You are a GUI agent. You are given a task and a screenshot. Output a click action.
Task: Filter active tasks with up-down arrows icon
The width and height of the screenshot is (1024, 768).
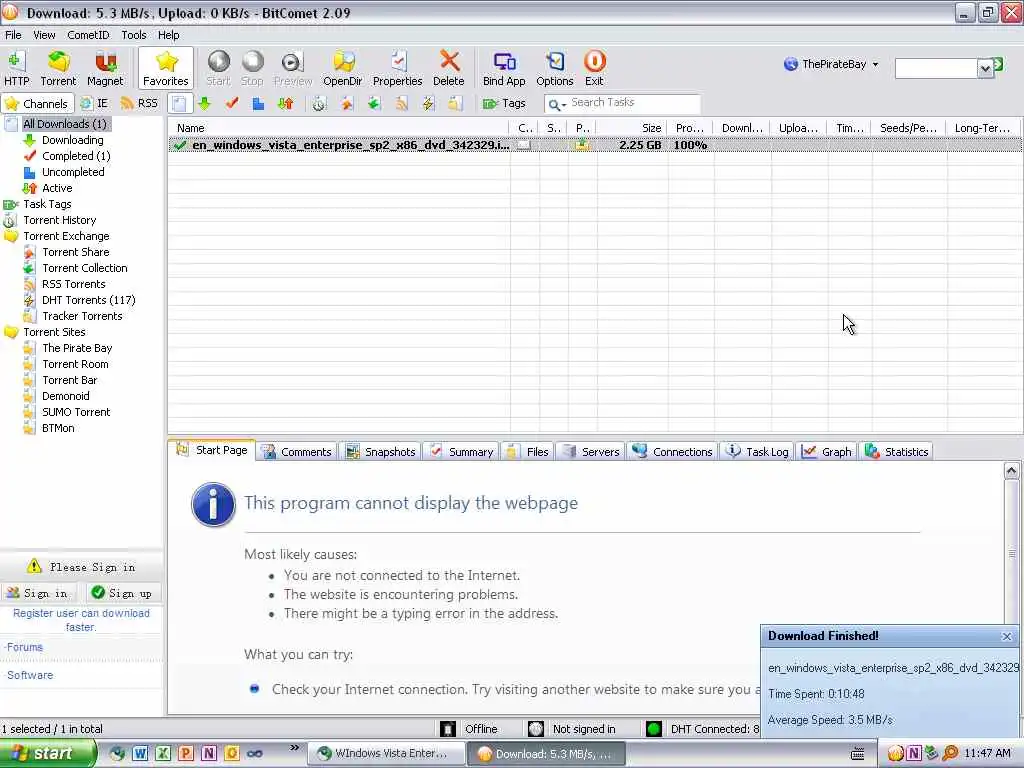pyautogui.click(x=285, y=103)
